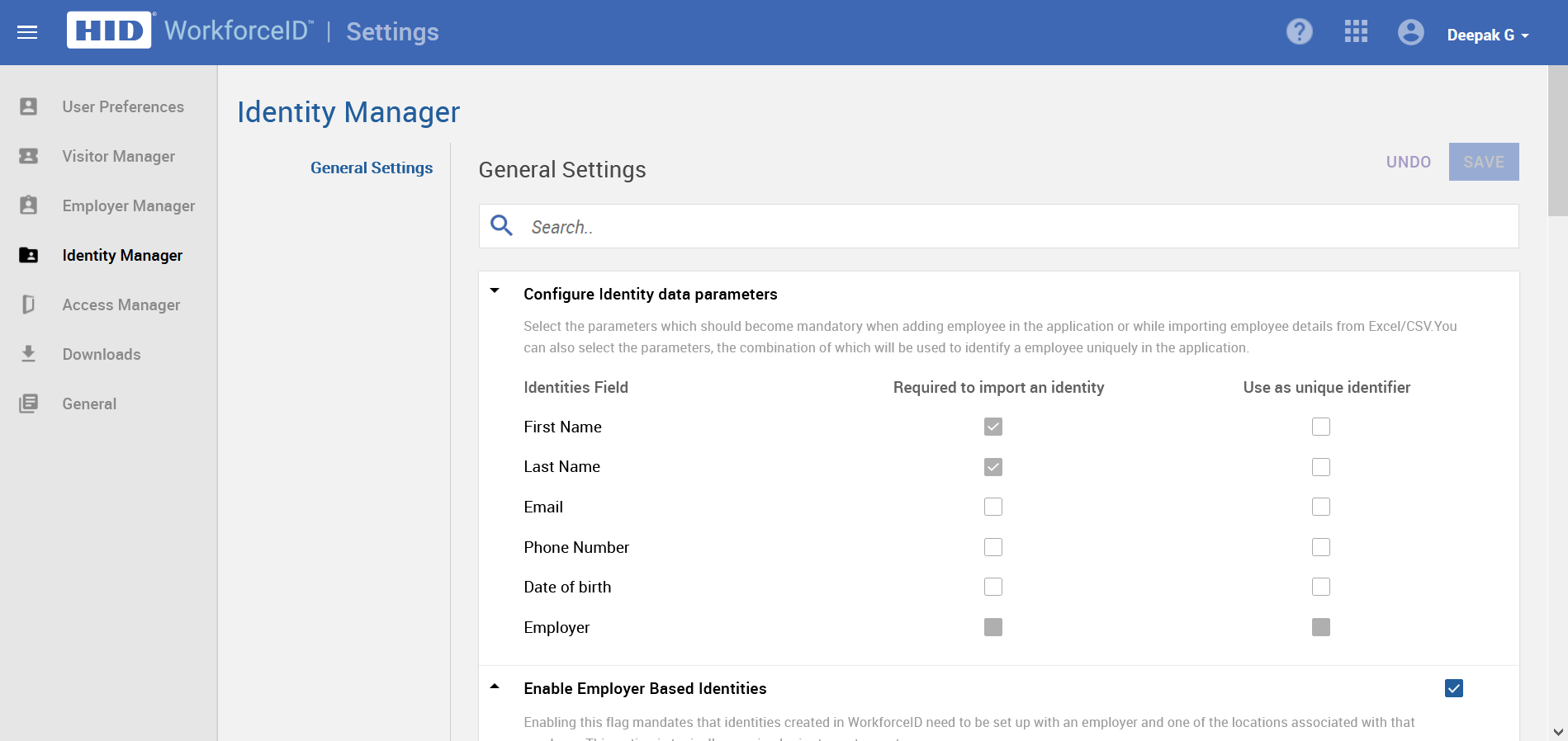Click the HID logo

(x=109, y=31)
